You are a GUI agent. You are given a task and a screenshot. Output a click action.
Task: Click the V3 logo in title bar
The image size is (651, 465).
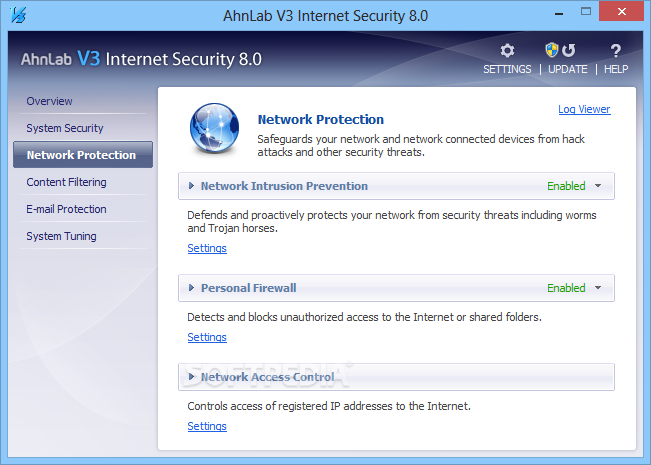18,15
